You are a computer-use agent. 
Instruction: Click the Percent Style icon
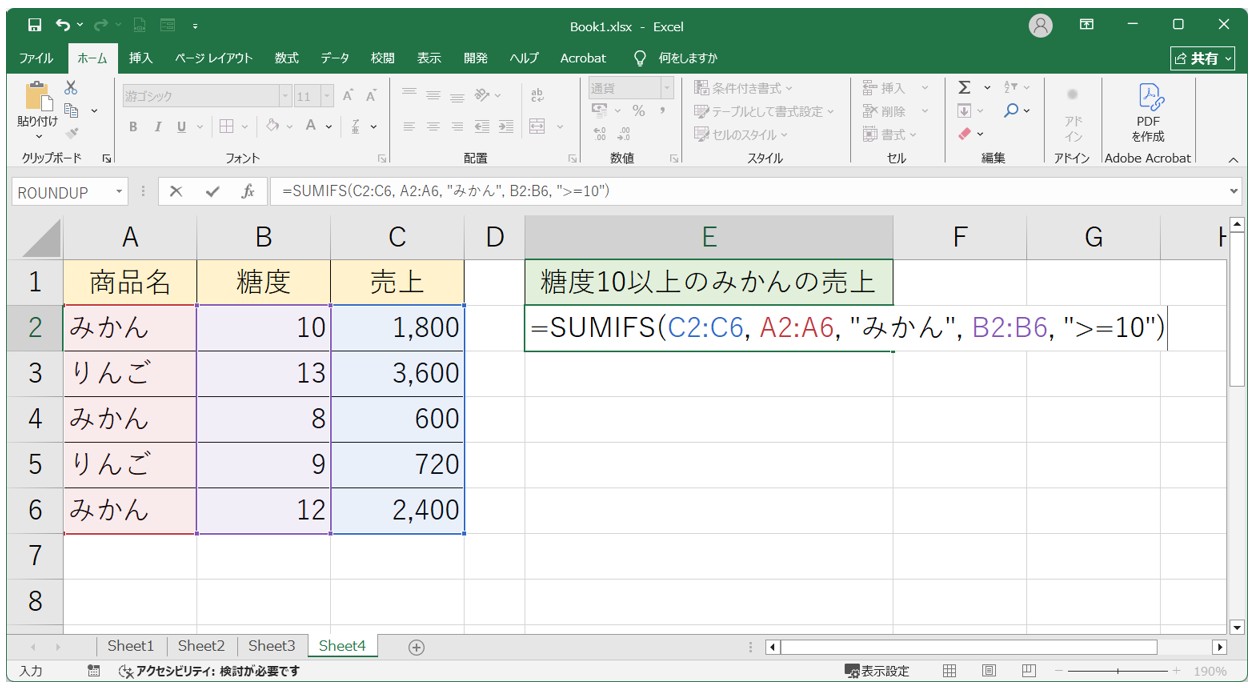(x=639, y=111)
